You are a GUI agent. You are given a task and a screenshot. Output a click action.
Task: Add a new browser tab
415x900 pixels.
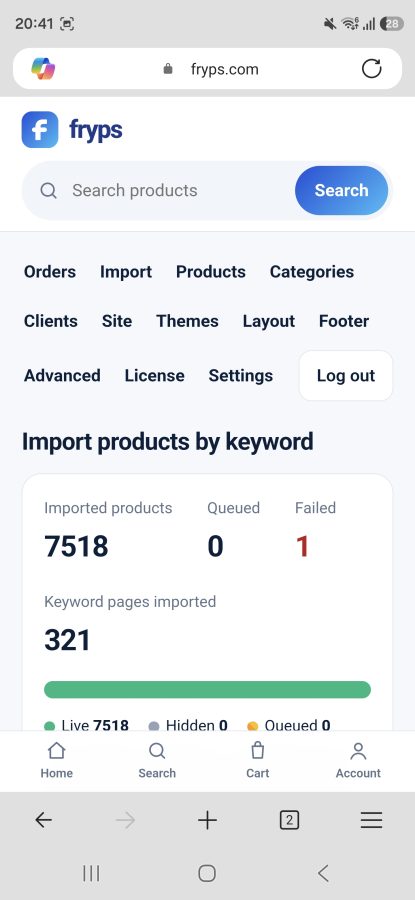point(207,821)
